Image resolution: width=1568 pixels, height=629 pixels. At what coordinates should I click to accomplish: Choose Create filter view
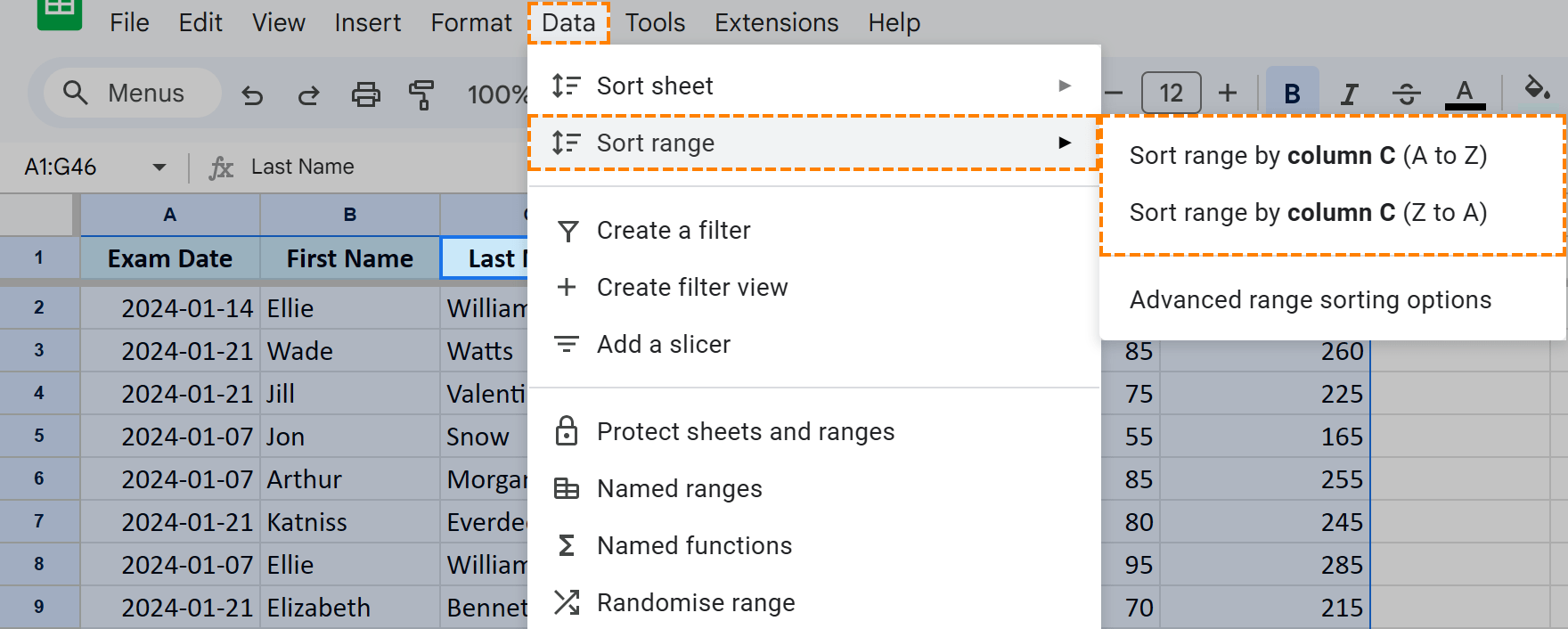tap(814, 288)
